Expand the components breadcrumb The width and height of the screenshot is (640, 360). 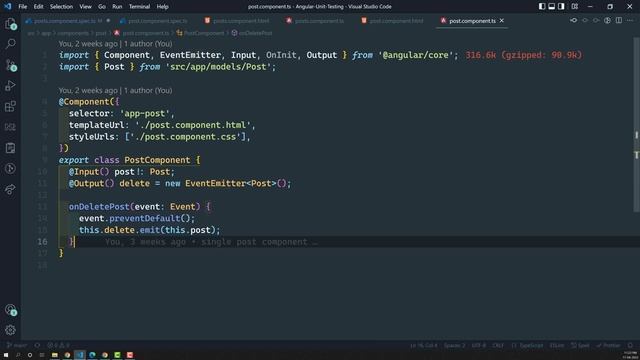(73, 33)
